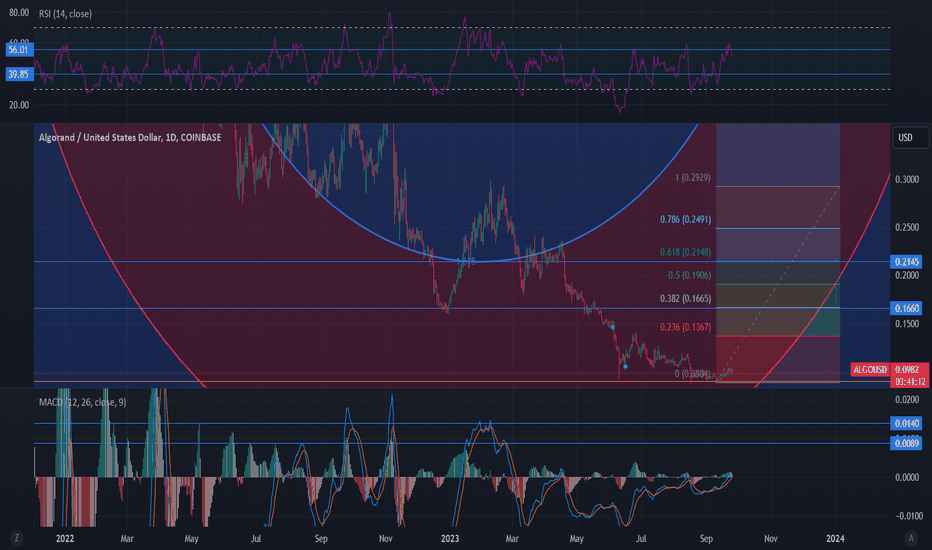
Task: Select the MACD (12, 26, close, 9) legend
Action: [x=82, y=403]
